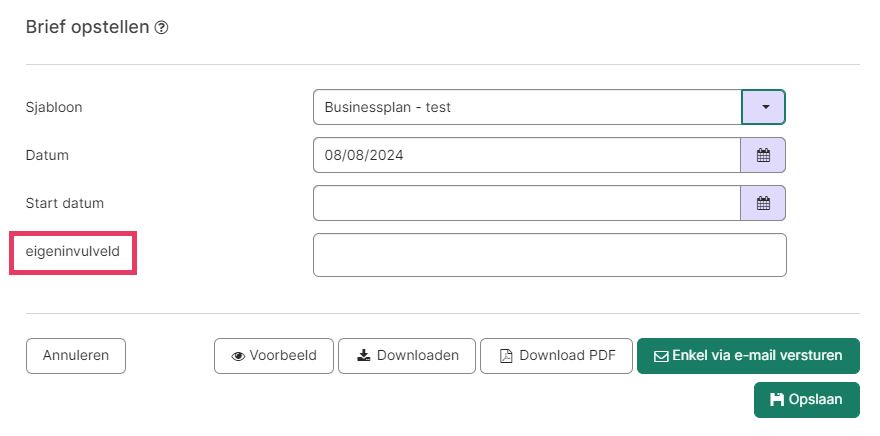Expand the Sjabloon dropdown arrow

pyautogui.click(x=763, y=107)
